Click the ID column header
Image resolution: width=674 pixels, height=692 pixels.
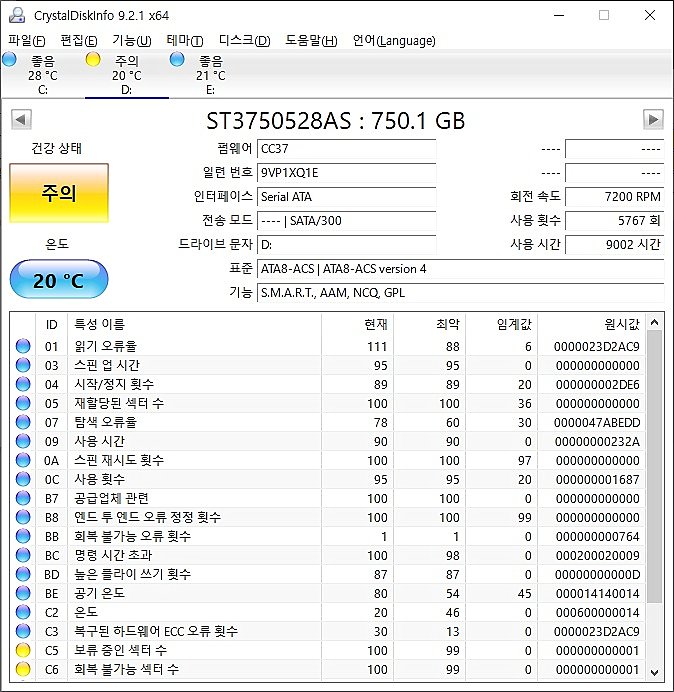[52, 324]
